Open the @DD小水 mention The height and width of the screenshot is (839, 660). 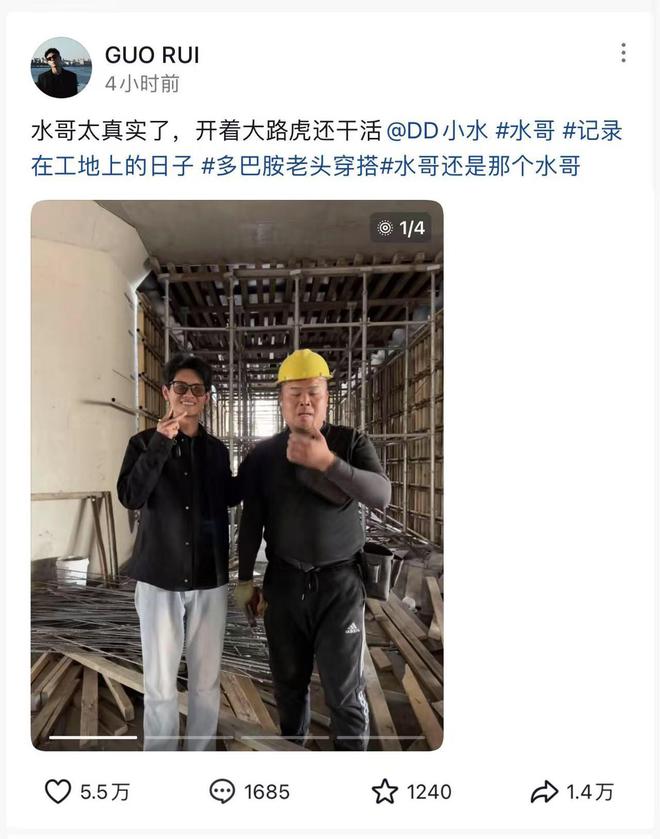(437, 131)
